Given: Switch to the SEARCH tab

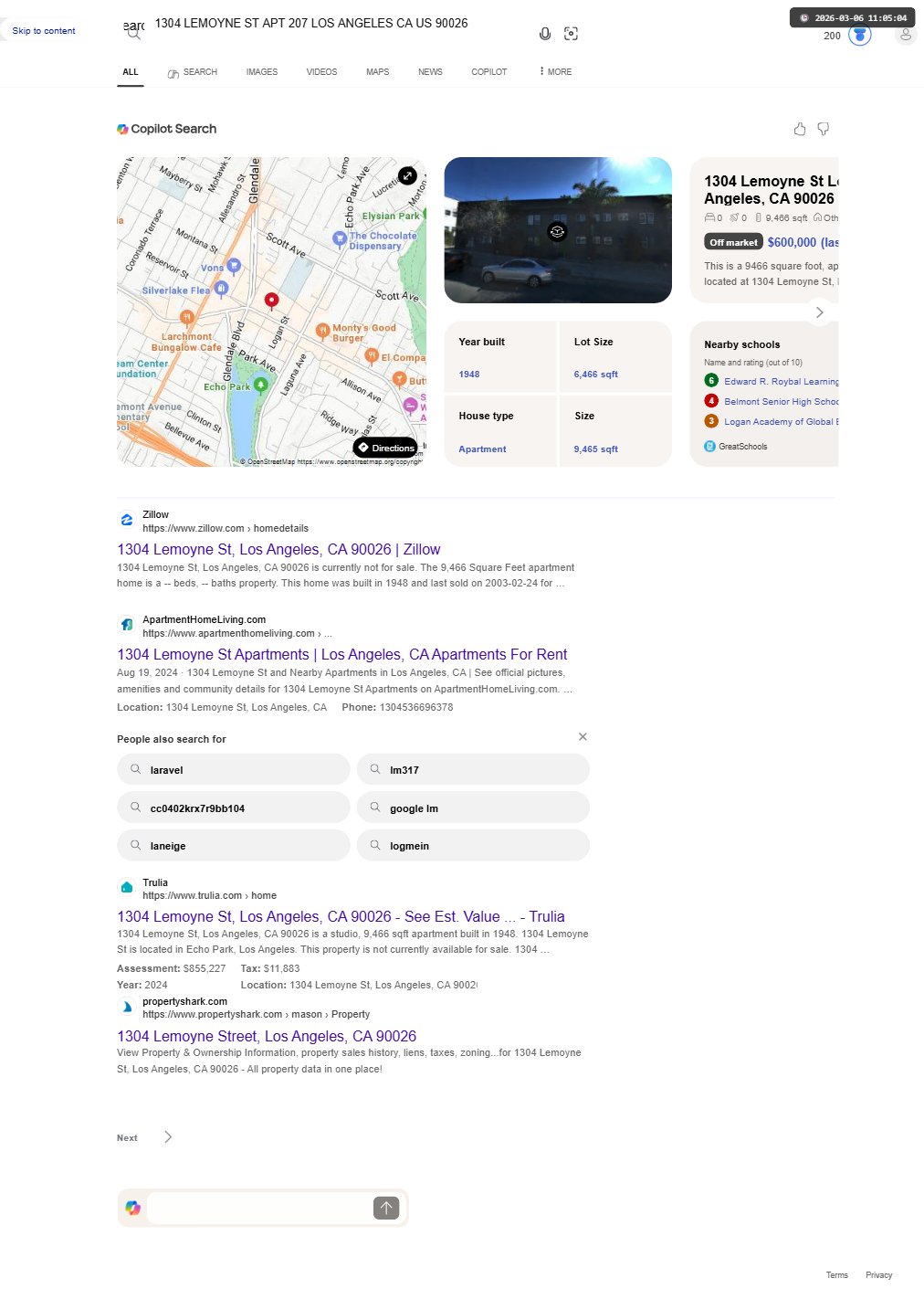Looking at the screenshot, I should click(193, 72).
